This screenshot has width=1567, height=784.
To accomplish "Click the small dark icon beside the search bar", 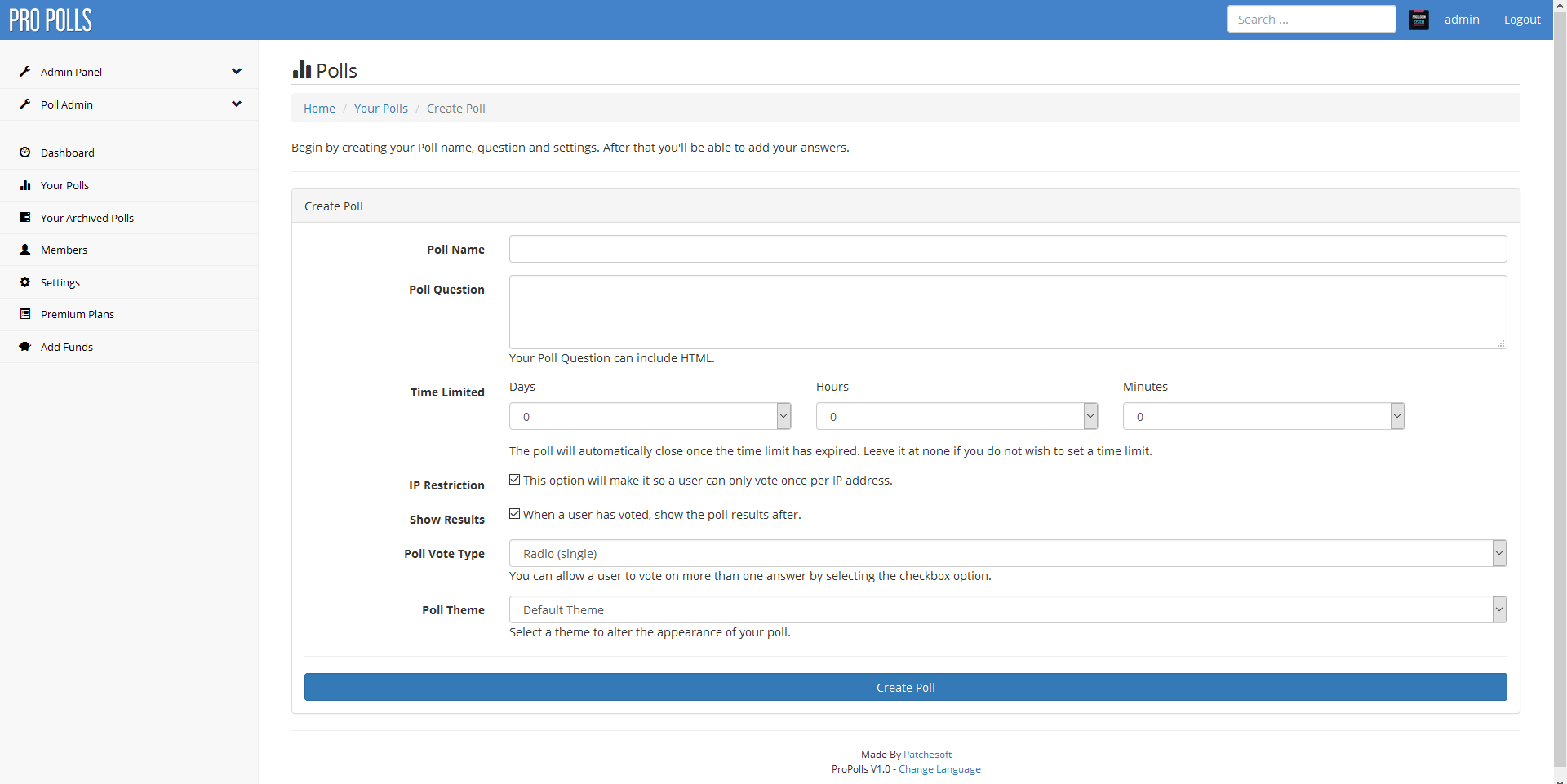I will click(1418, 19).
